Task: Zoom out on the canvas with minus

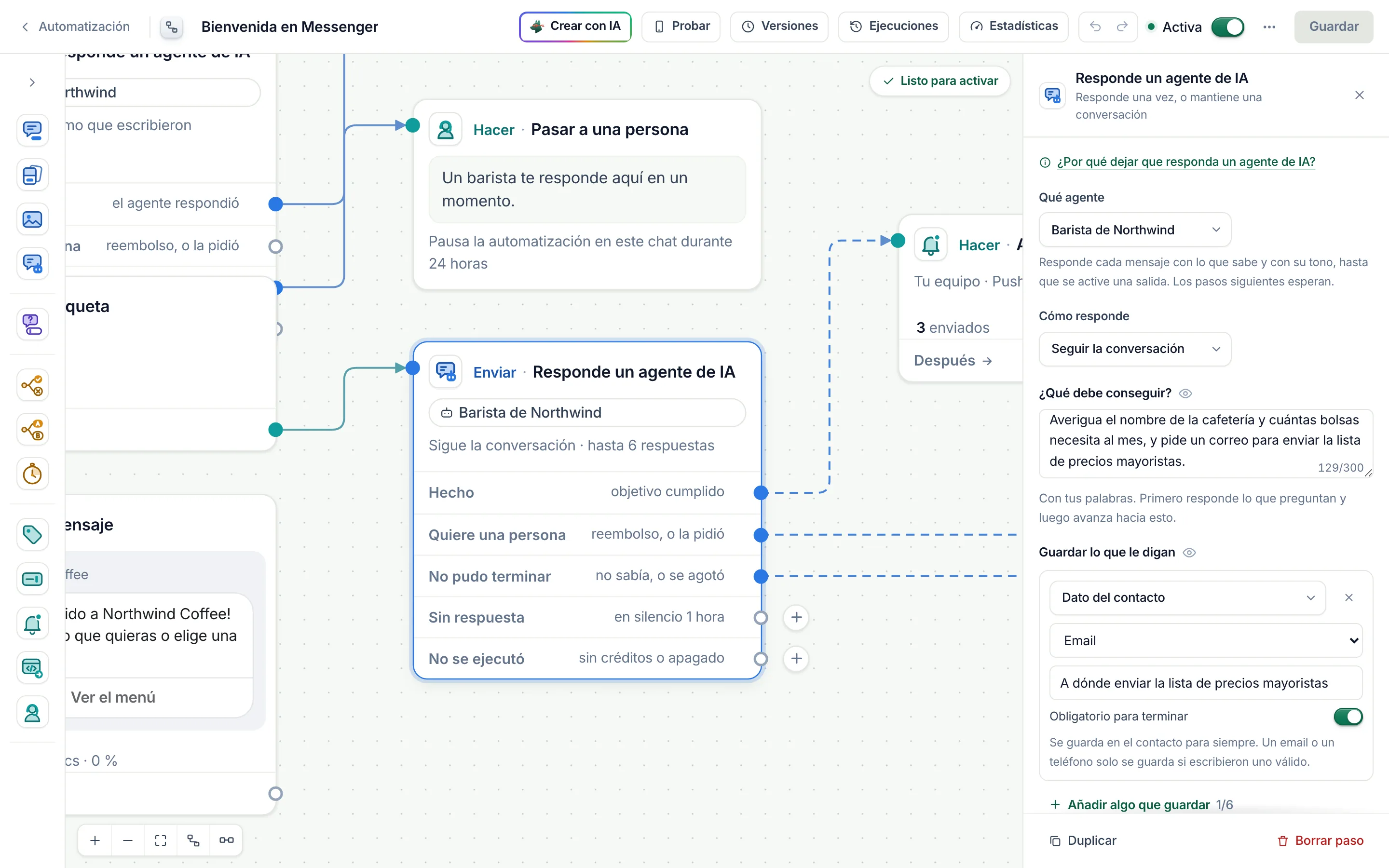Action: coord(128,840)
